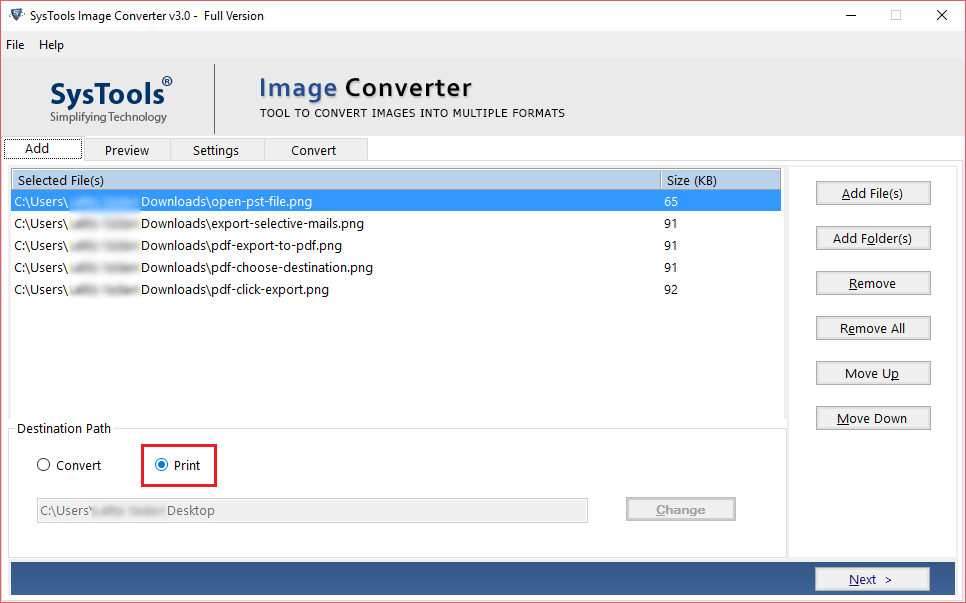Open the File menu
Screen dimensions: 966x603
tap(15, 45)
